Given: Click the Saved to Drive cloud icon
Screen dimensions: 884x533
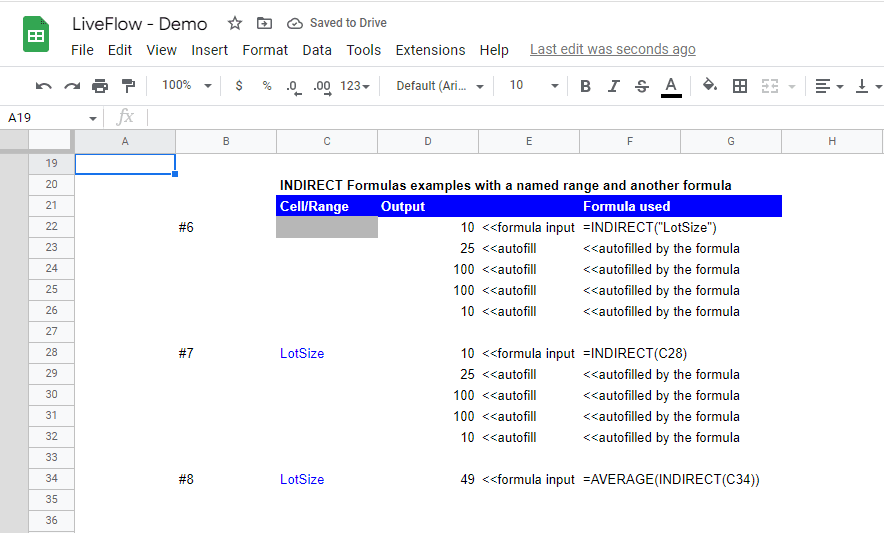Looking at the screenshot, I should 294,24.
